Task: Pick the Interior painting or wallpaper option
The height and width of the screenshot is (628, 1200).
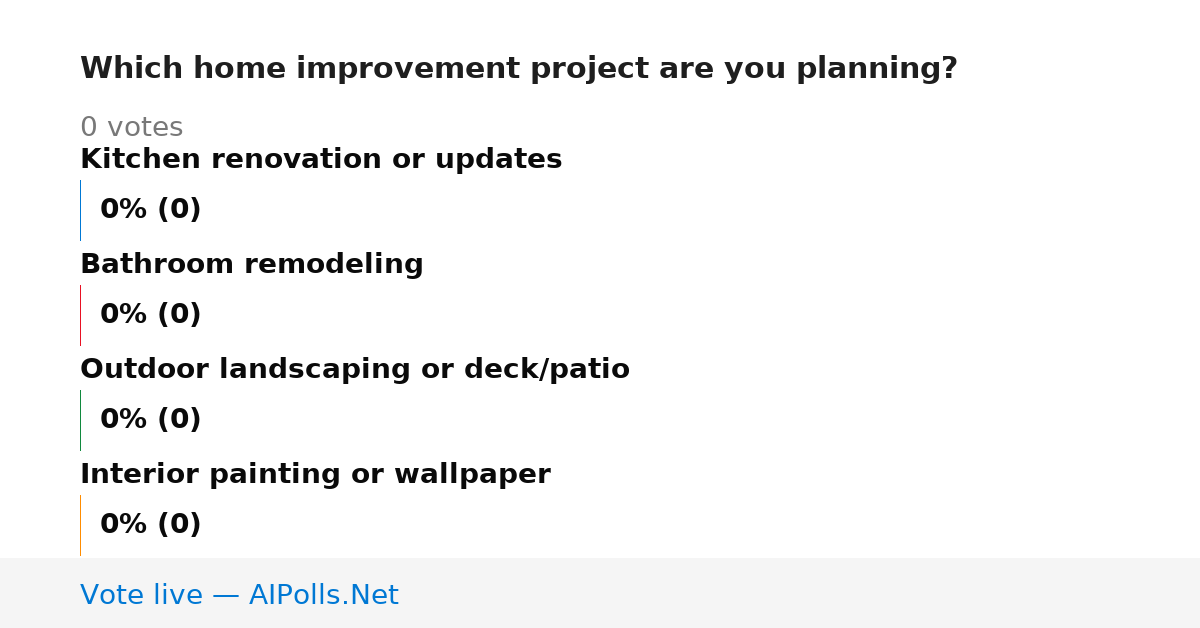Action: click(x=315, y=474)
